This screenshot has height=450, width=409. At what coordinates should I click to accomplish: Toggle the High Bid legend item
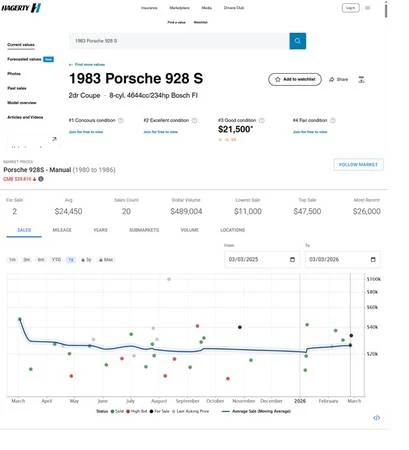[x=137, y=411]
